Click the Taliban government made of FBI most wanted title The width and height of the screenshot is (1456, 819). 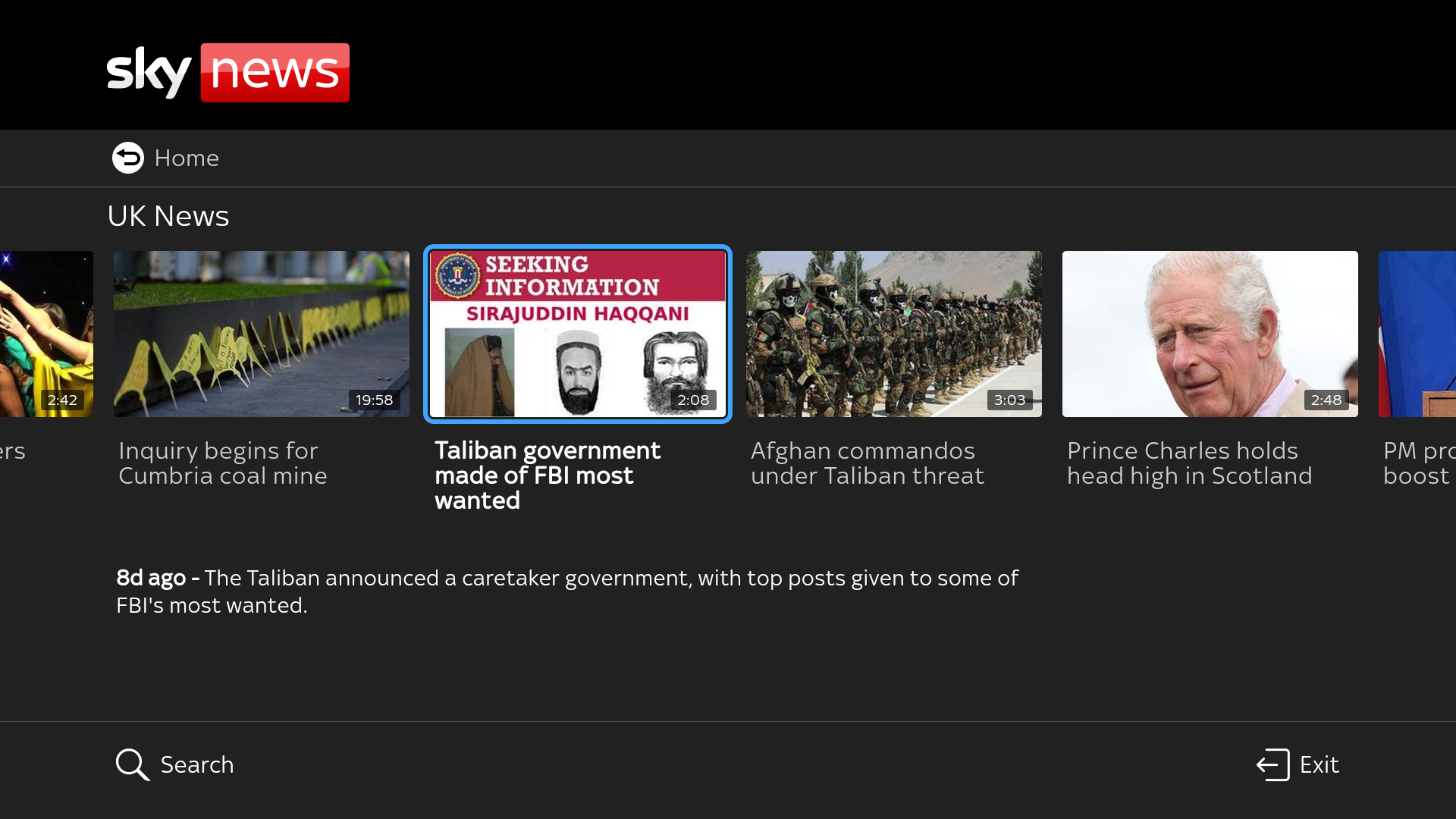(547, 475)
